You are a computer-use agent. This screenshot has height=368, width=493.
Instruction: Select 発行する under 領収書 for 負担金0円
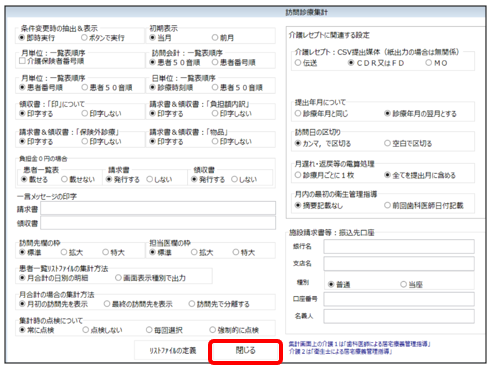point(194,179)
